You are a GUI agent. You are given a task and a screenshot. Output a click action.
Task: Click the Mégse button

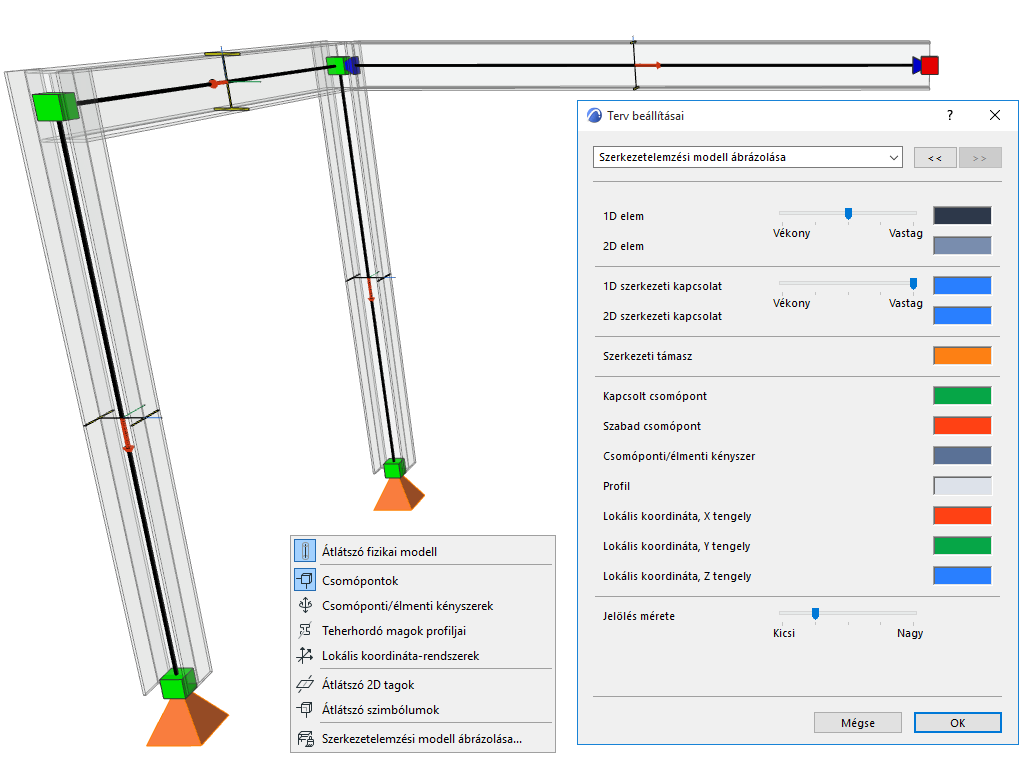click(857, 723)
